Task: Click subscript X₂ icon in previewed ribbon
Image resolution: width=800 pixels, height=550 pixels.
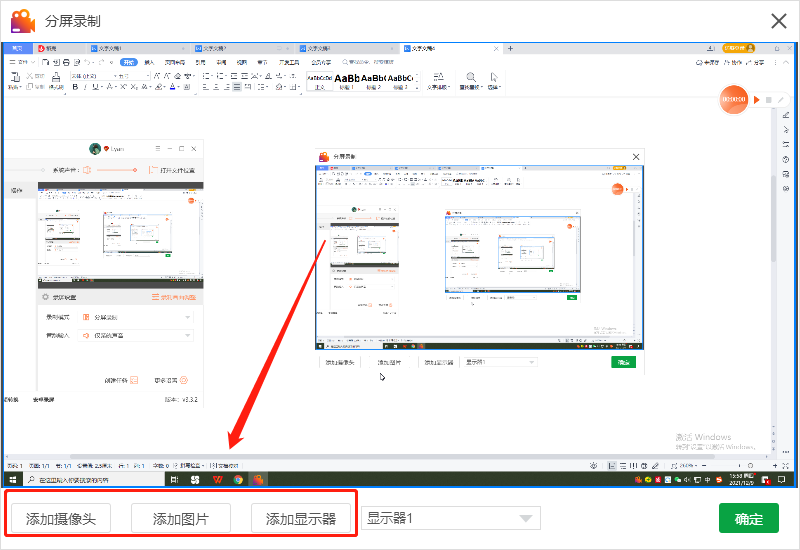Action: 134,87
